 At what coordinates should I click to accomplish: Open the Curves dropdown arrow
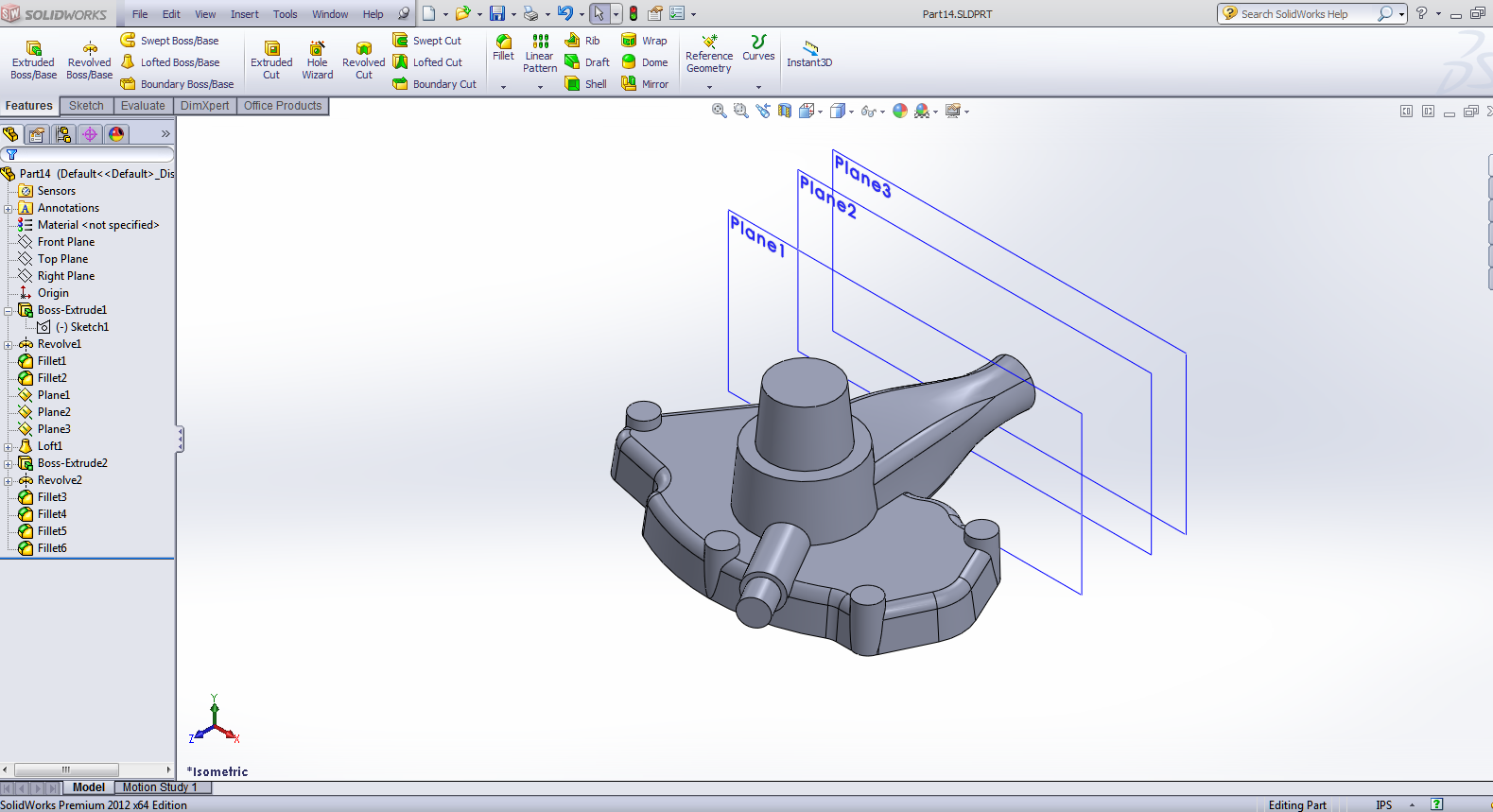[x=758, y=87]
